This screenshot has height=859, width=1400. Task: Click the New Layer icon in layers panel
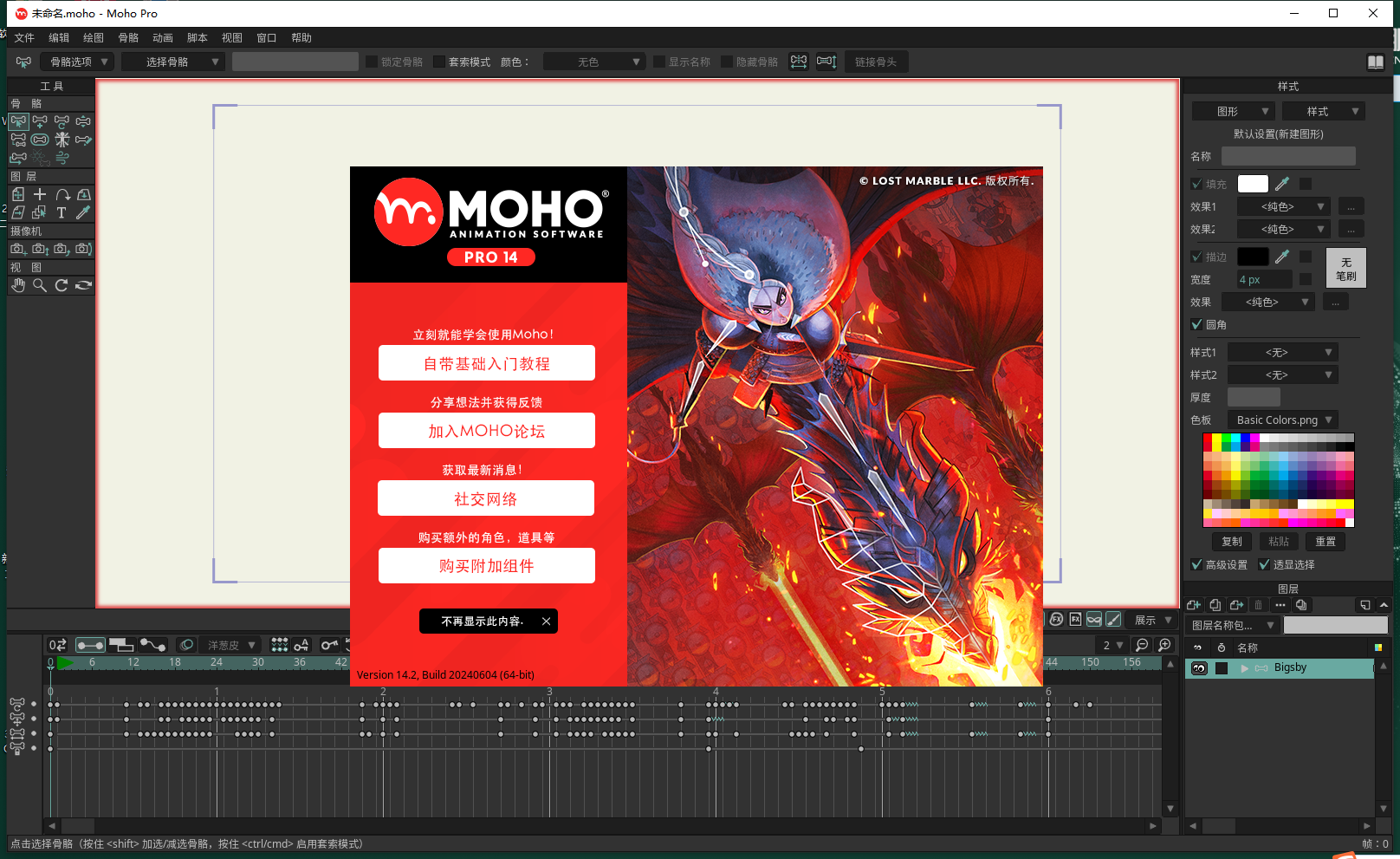(x=1194, y=605)
